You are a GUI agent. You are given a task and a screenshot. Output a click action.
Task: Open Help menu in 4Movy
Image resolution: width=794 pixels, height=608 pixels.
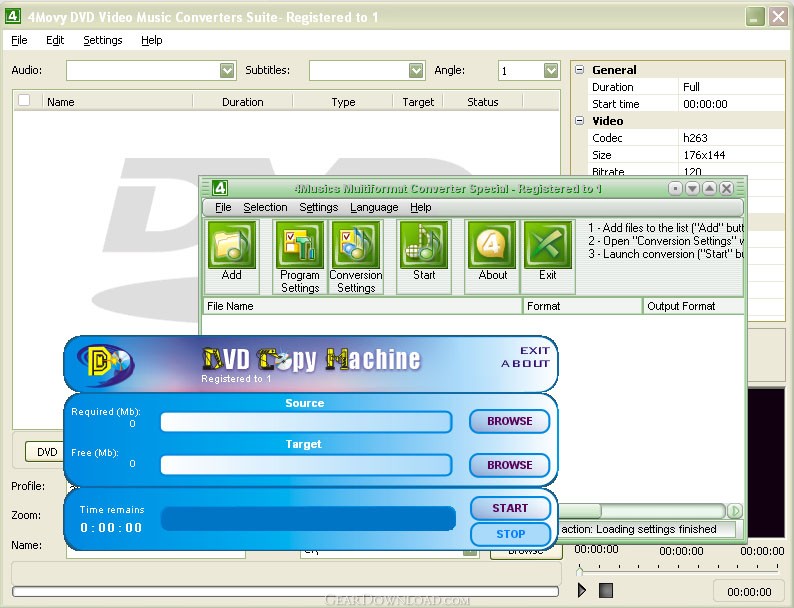151,40
